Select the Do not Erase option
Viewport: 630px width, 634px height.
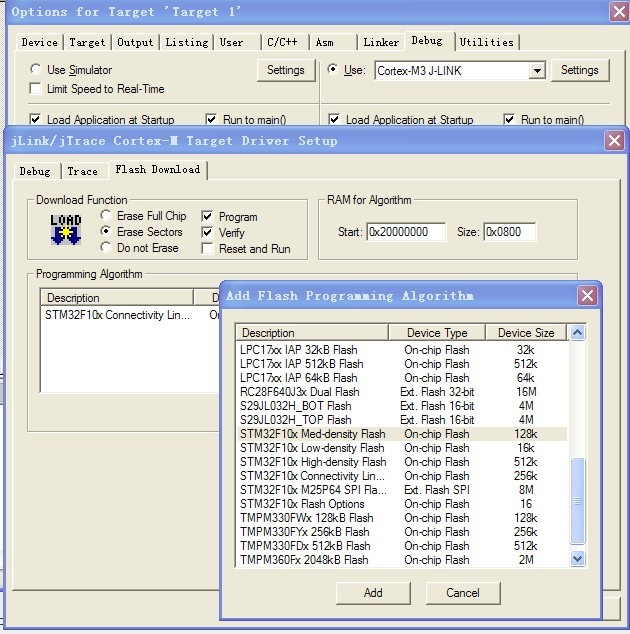pos(106,247)
